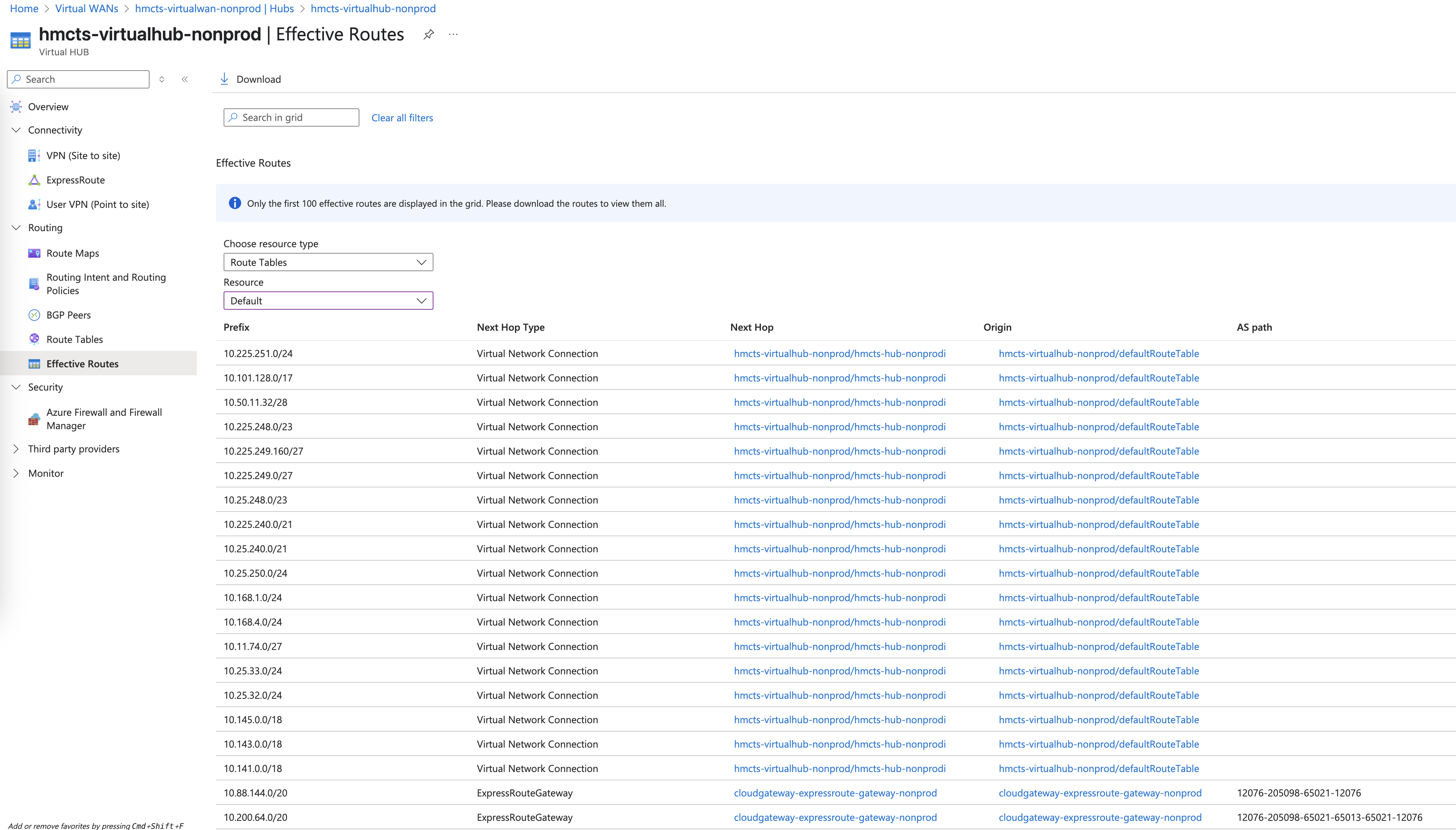Click the Download button
The height and width of the screenshot is (830, 1456).
point(251,79)
